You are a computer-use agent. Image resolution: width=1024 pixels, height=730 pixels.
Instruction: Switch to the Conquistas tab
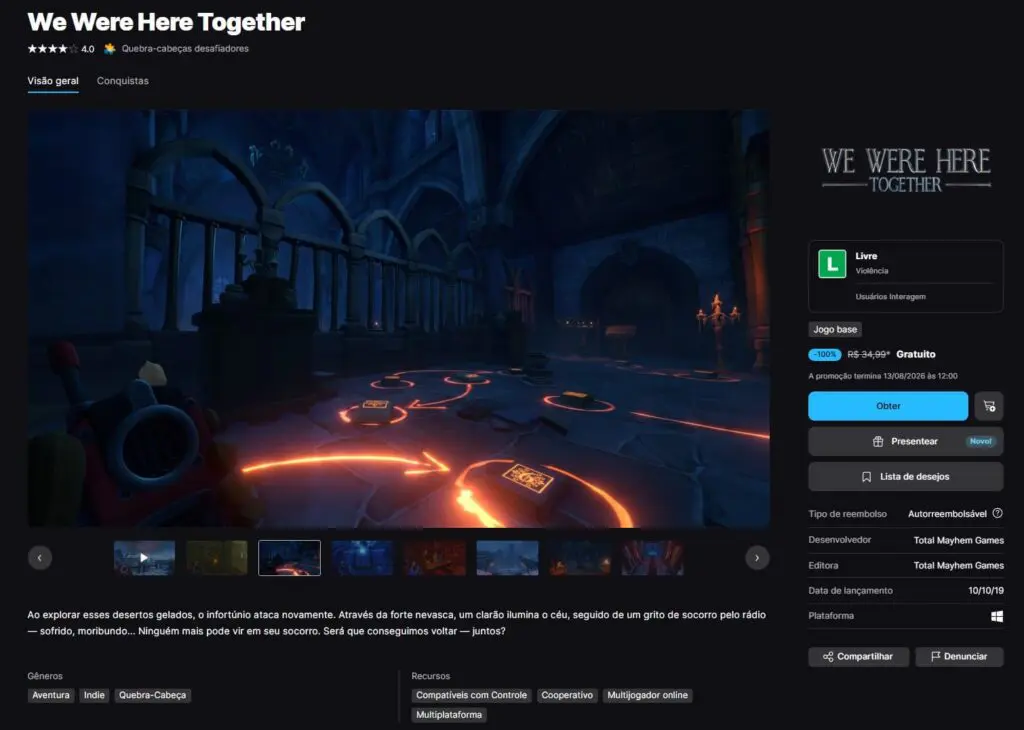123,81
